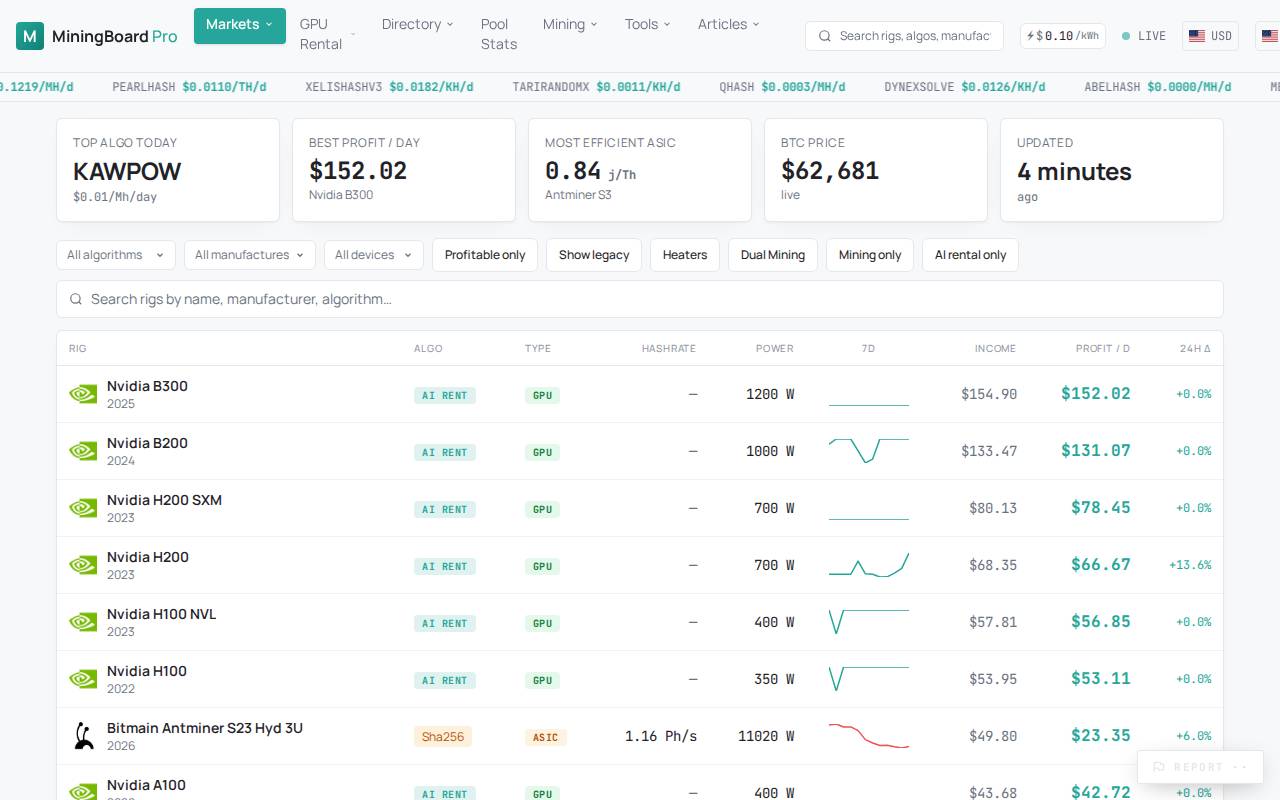Click the GPU type badge for Nvidia H200 SXM

click(542, 509)
